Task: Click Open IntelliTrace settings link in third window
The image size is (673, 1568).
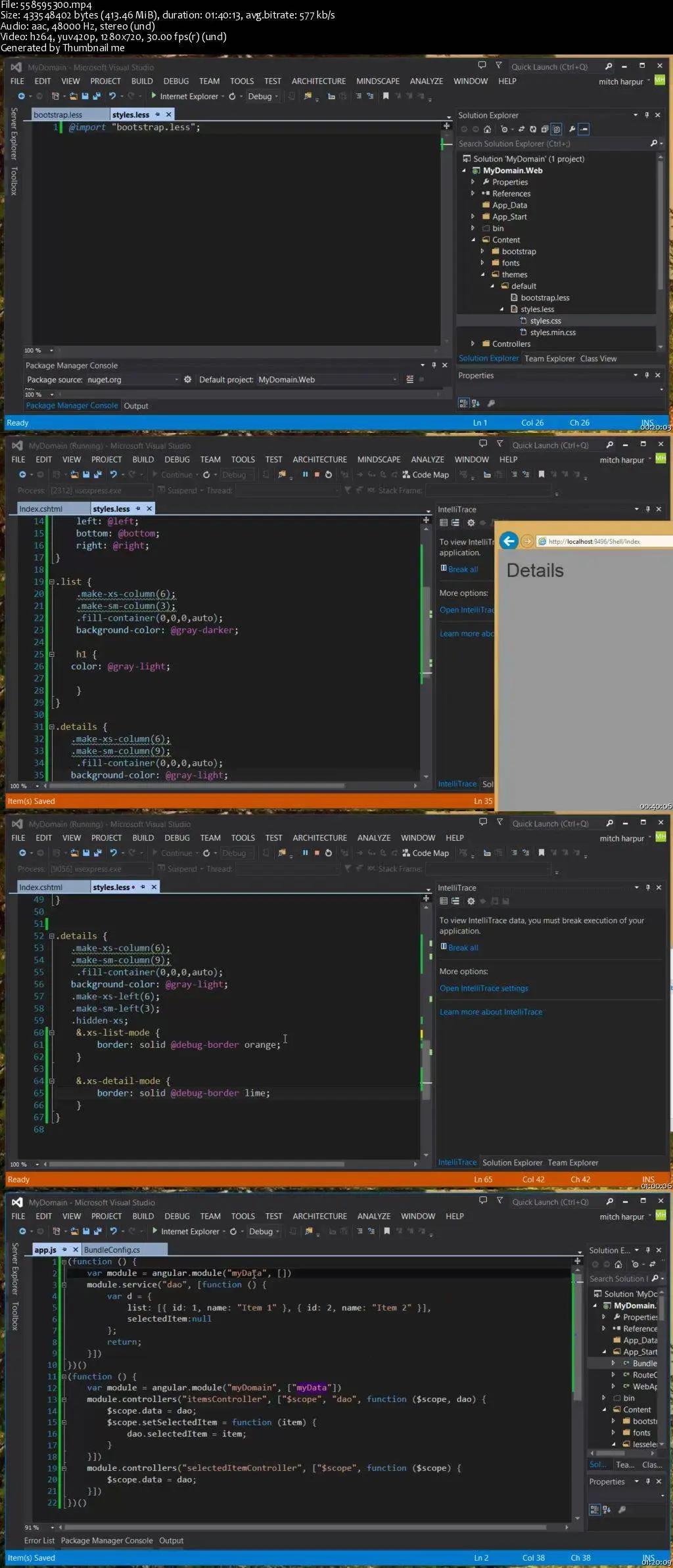Action: click(x=484, y=989)
